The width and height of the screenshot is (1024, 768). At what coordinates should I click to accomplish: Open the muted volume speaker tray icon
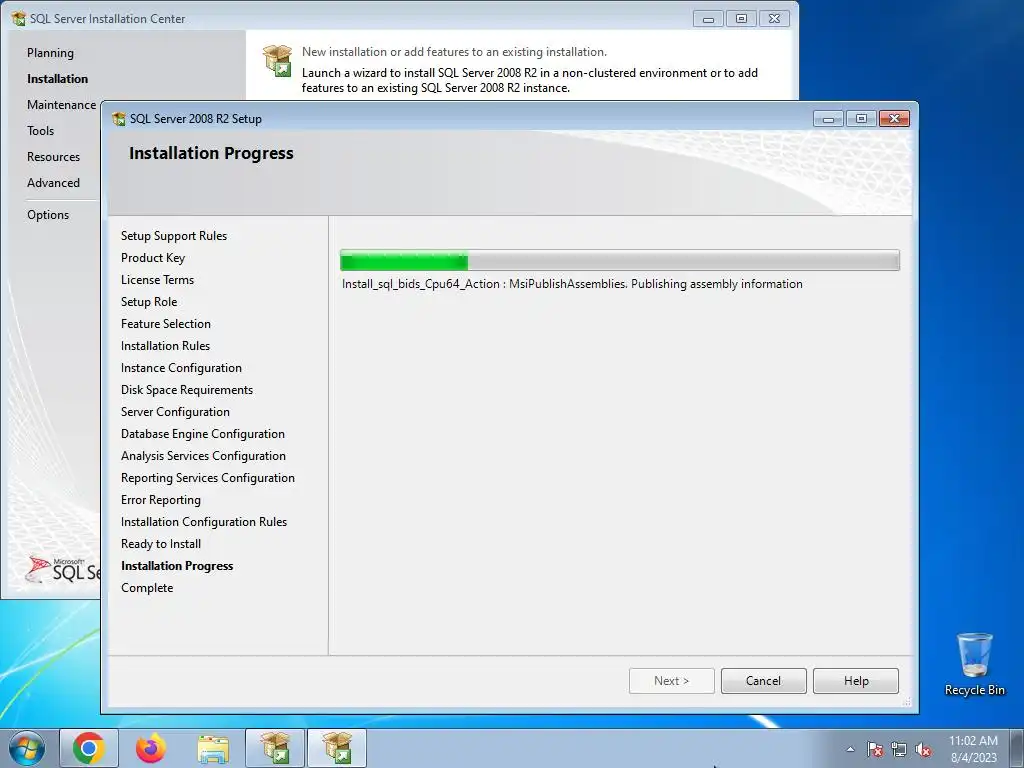(923, 750)
